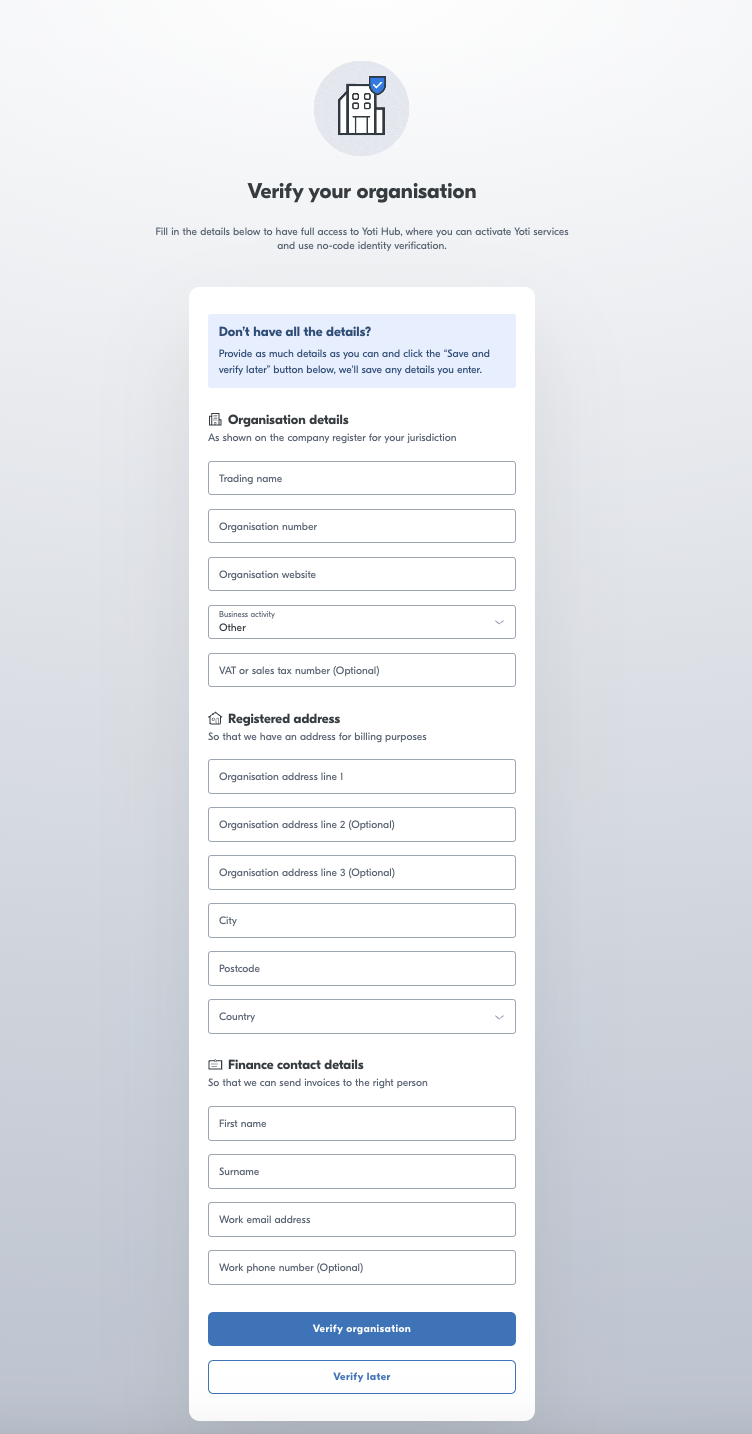This screenshot has height=1434, width=752.
Task: Click the Registered address house icon
Action: point(214,719)
